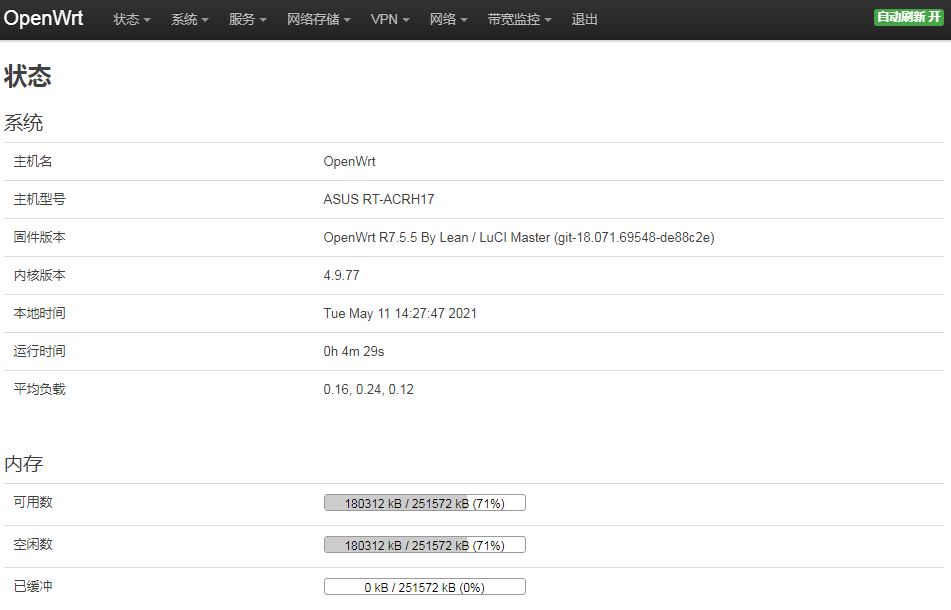Open the VPN menu bar entry

388,19
